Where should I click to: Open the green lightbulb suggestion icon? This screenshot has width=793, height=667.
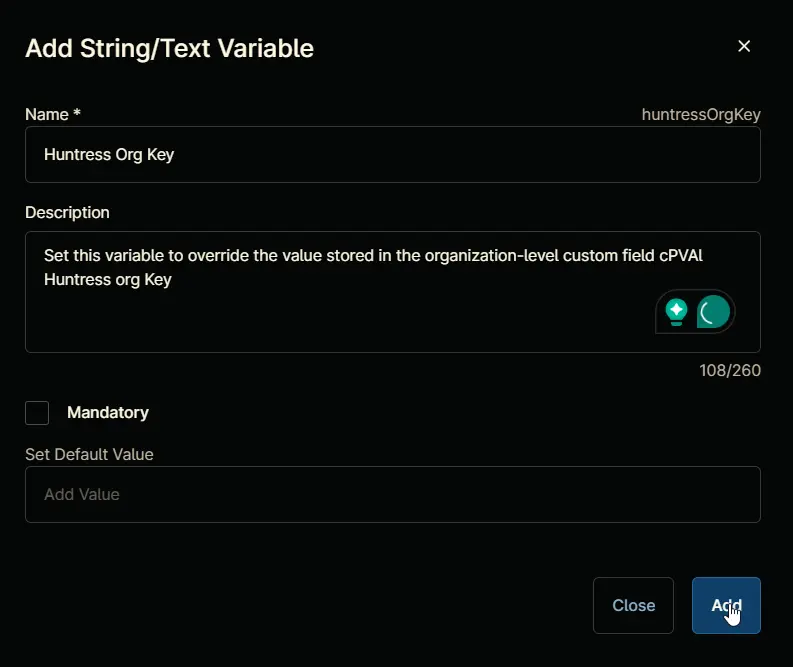(676, 312)
